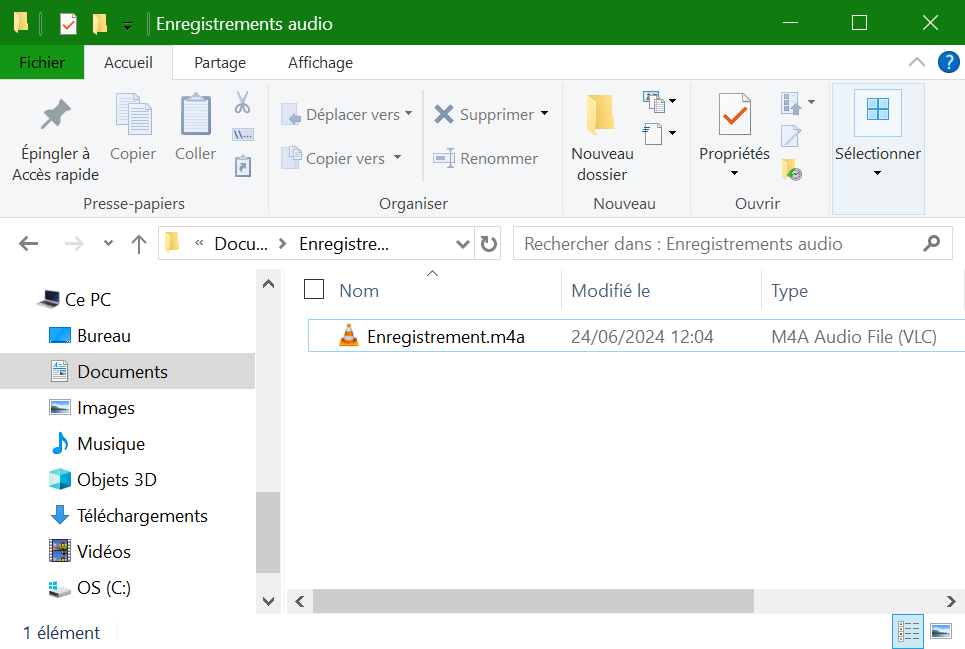Open the help question mark icon
Image resolution: width=965 pixels, height=649 pixels.
point(948,62)
